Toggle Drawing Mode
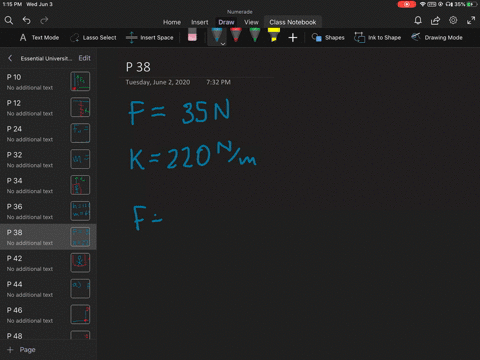The height and width of the screenshot is (360, 480). (x=437, y=37)
